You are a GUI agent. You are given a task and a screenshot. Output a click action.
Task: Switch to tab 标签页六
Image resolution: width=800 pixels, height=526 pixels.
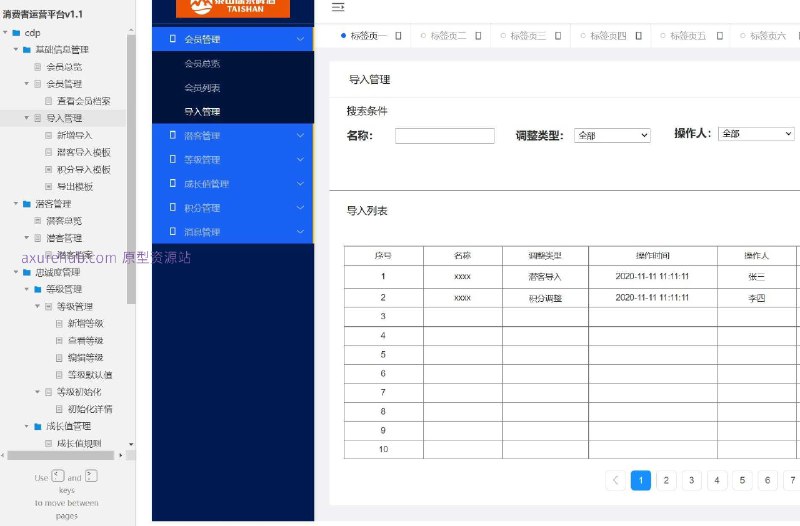click(x=768, y=36)
